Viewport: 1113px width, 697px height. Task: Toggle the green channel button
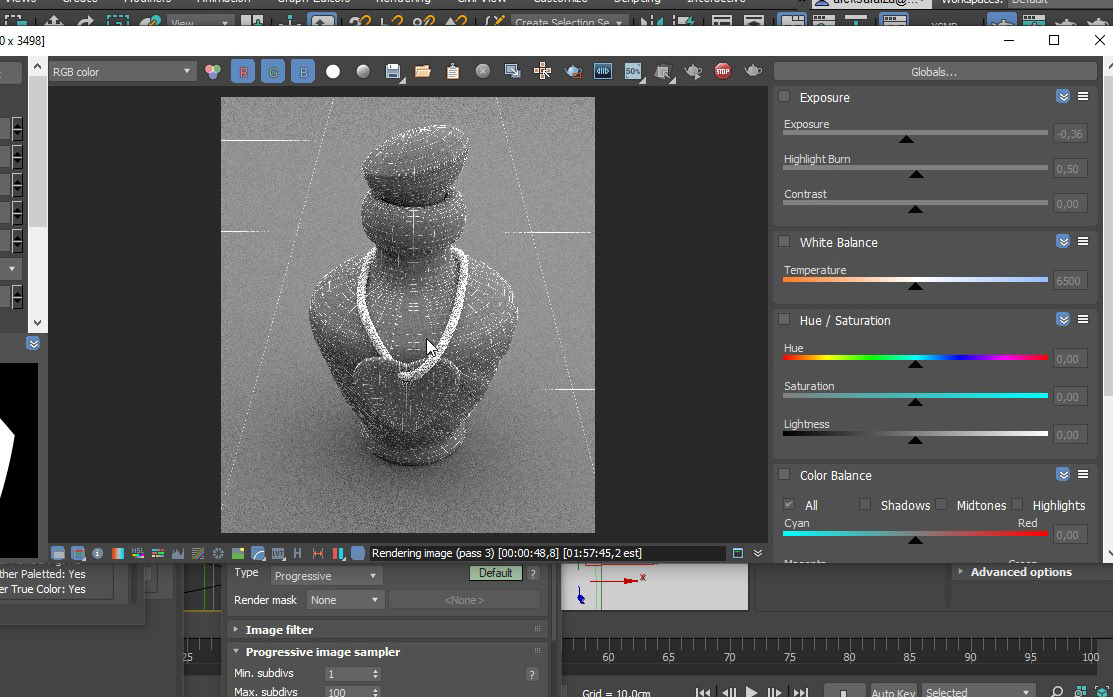(x=273, y=72)
